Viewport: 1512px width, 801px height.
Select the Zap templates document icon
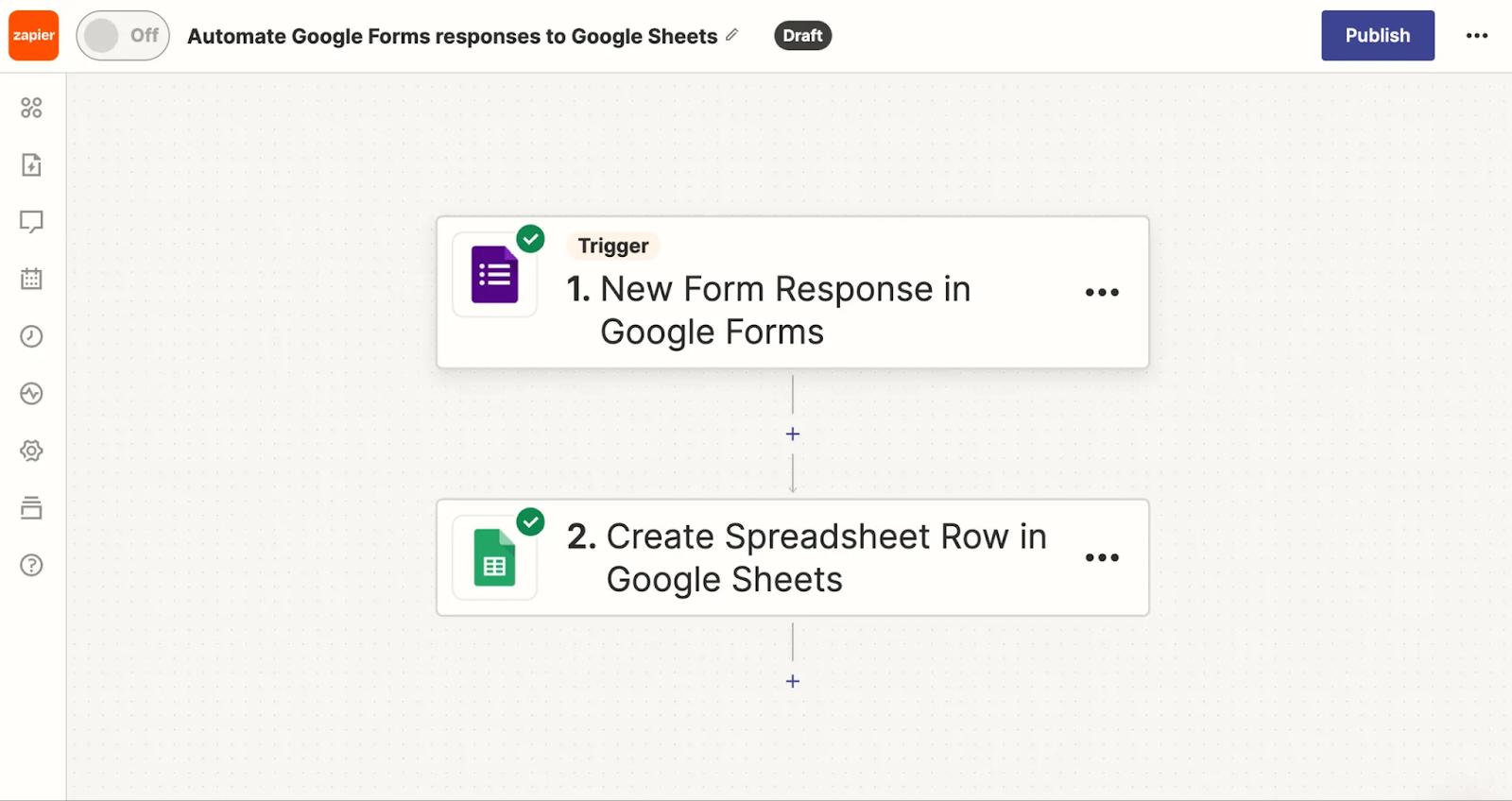[31, 164]
